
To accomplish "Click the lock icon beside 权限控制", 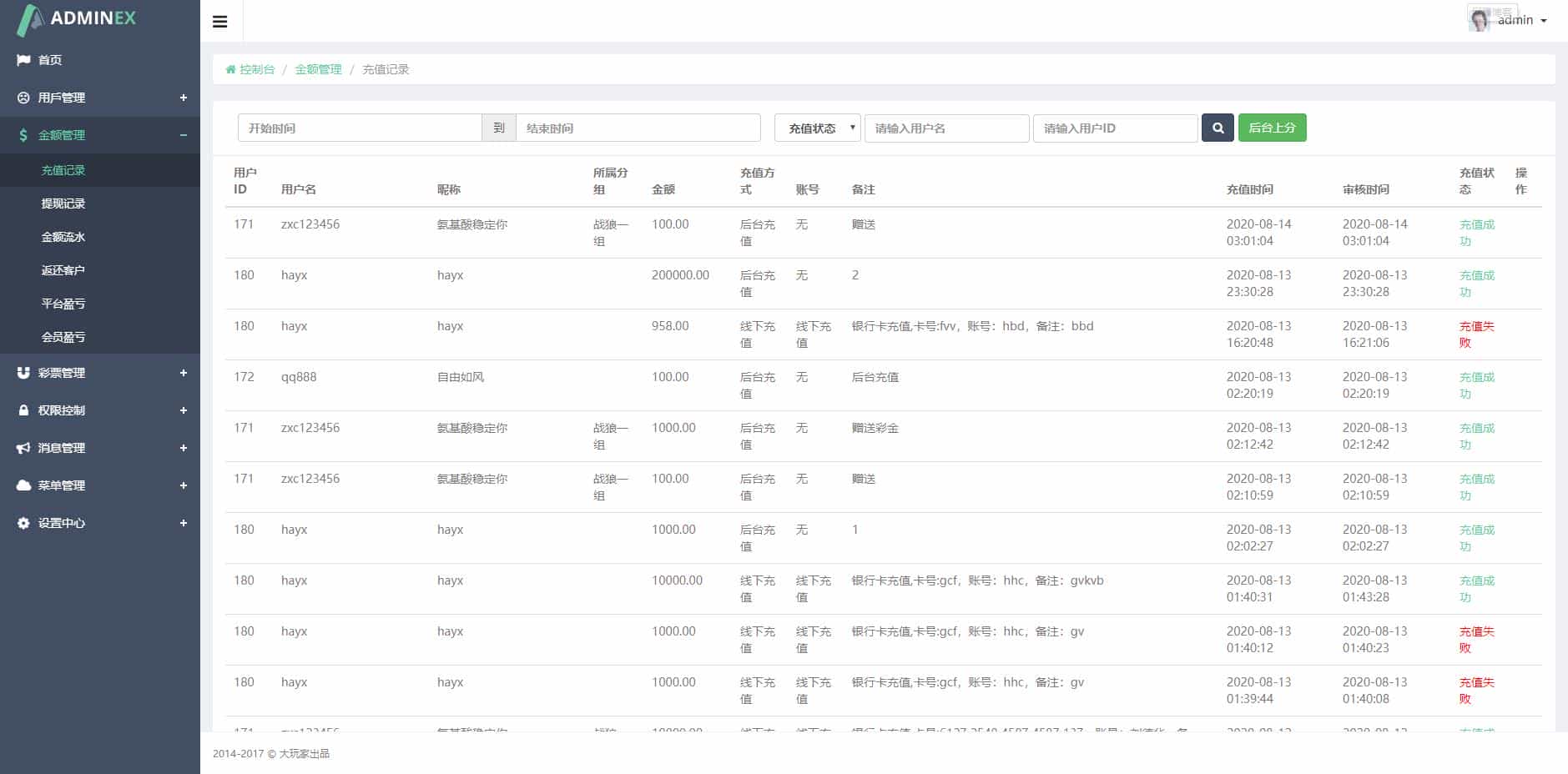I will click(23, 410).
